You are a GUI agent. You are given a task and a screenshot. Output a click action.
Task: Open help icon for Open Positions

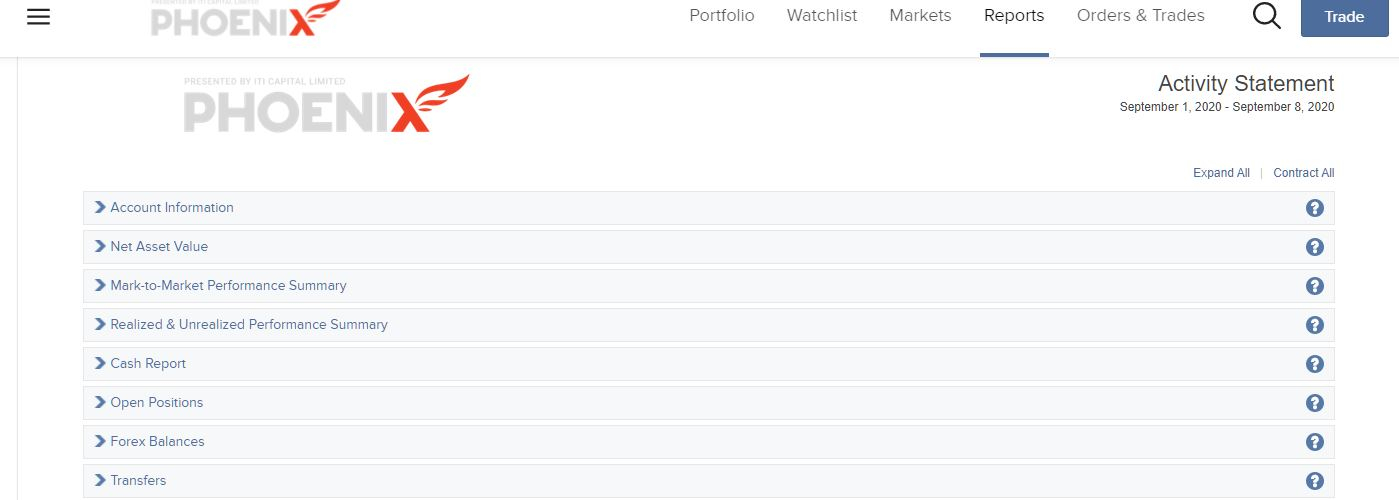[1315, 403]
